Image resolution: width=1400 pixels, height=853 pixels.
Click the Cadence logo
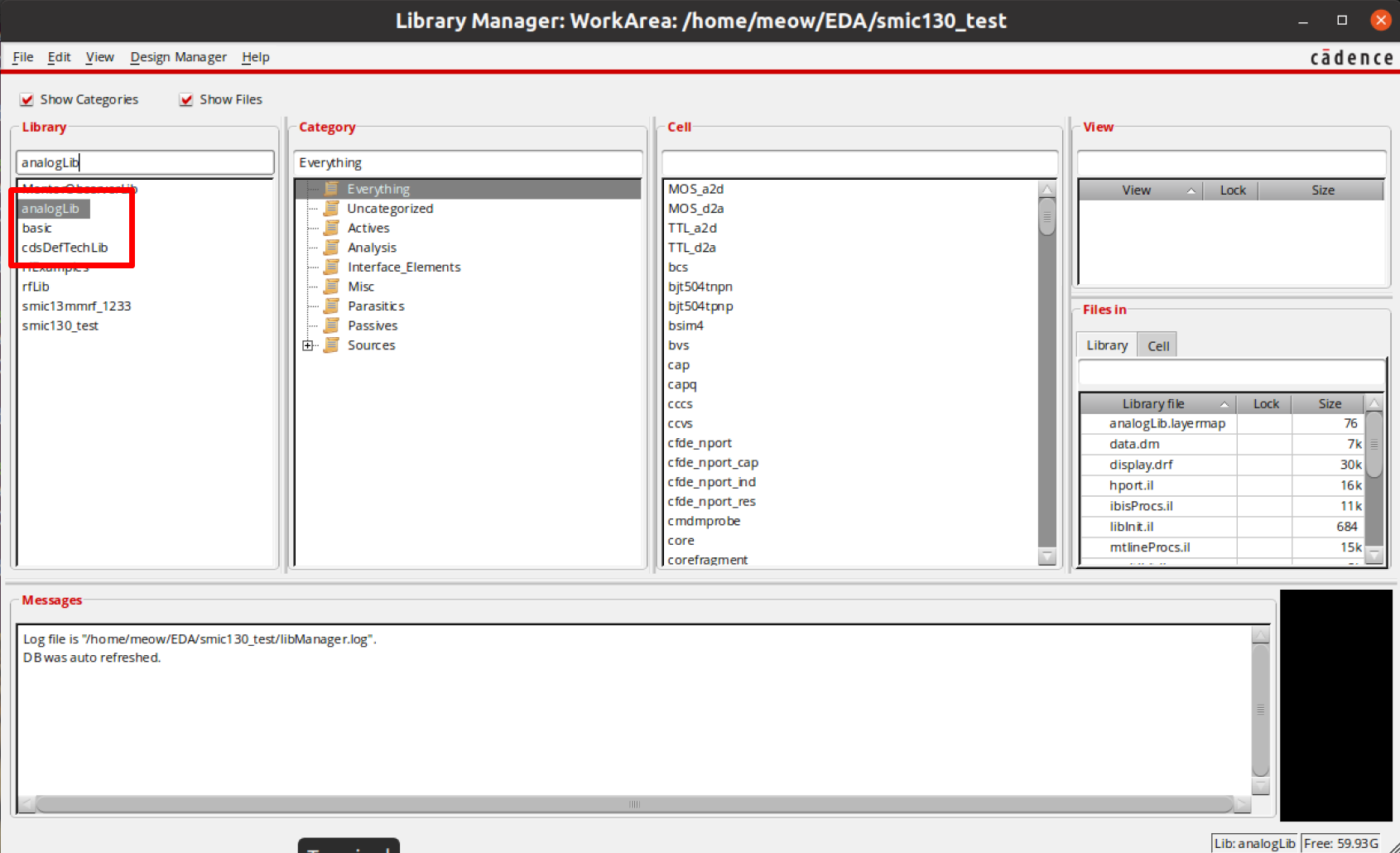[1351, 56]
